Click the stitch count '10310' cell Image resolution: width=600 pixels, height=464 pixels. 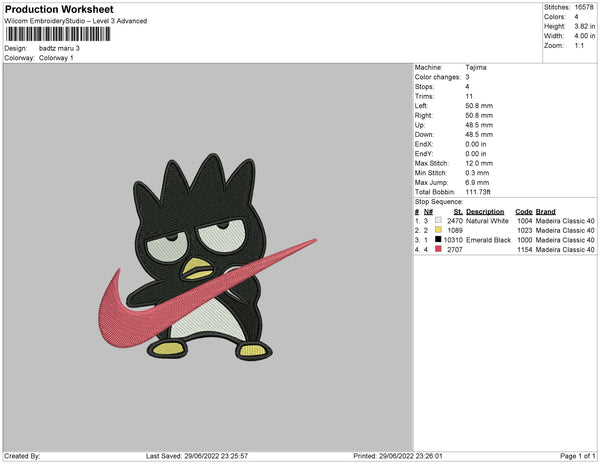tap(453, 240)
